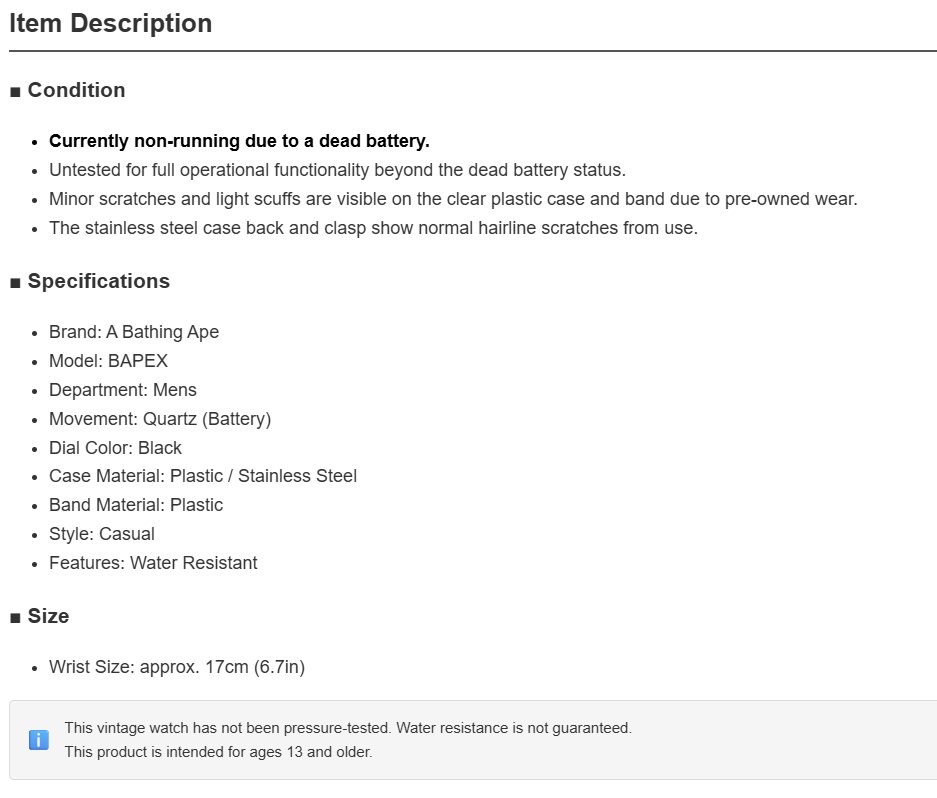Click 'Department: Mens' text
937x798 pixels.
pos(123,390)
